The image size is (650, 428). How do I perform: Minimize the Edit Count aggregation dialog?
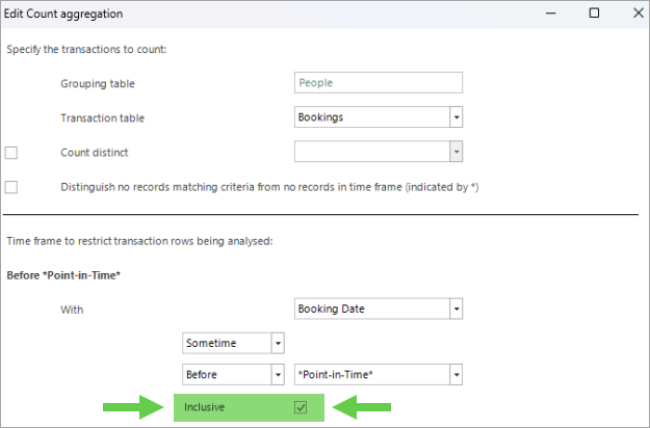[x=549, y=13]
